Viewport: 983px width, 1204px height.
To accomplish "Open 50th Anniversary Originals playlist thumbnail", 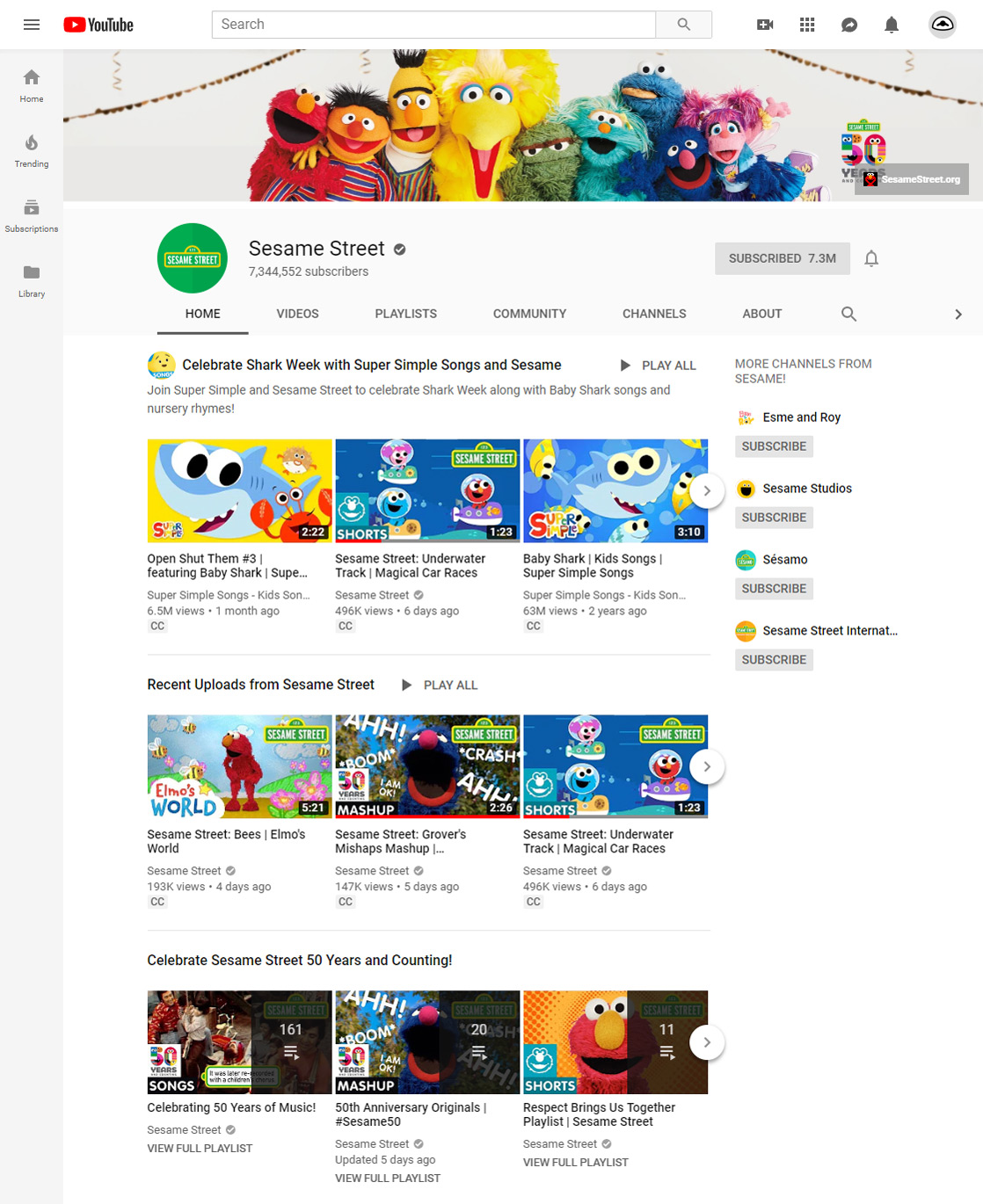I will point(427,1042).
